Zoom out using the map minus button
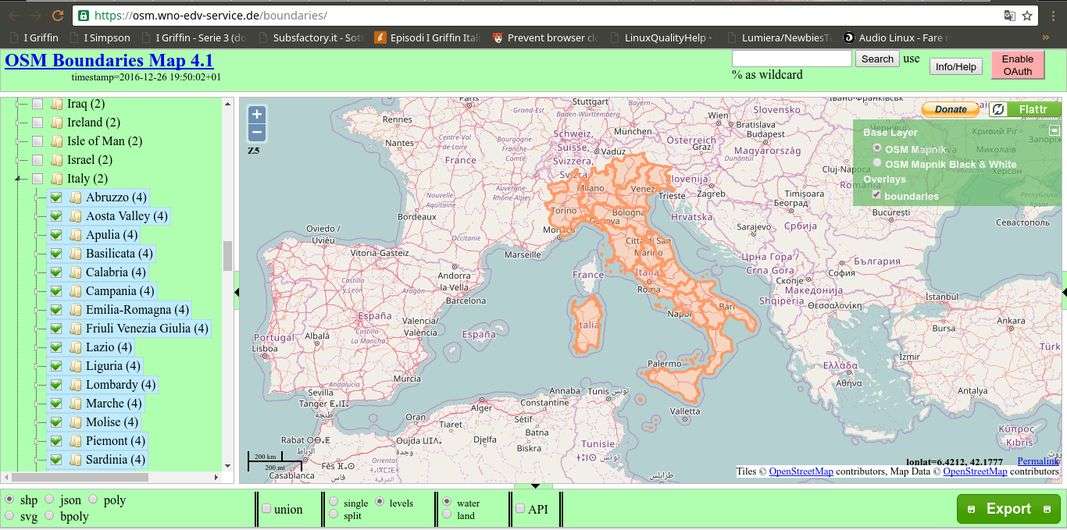The image size is (1067, 530). pyautogui.click(x=257, y=133)
